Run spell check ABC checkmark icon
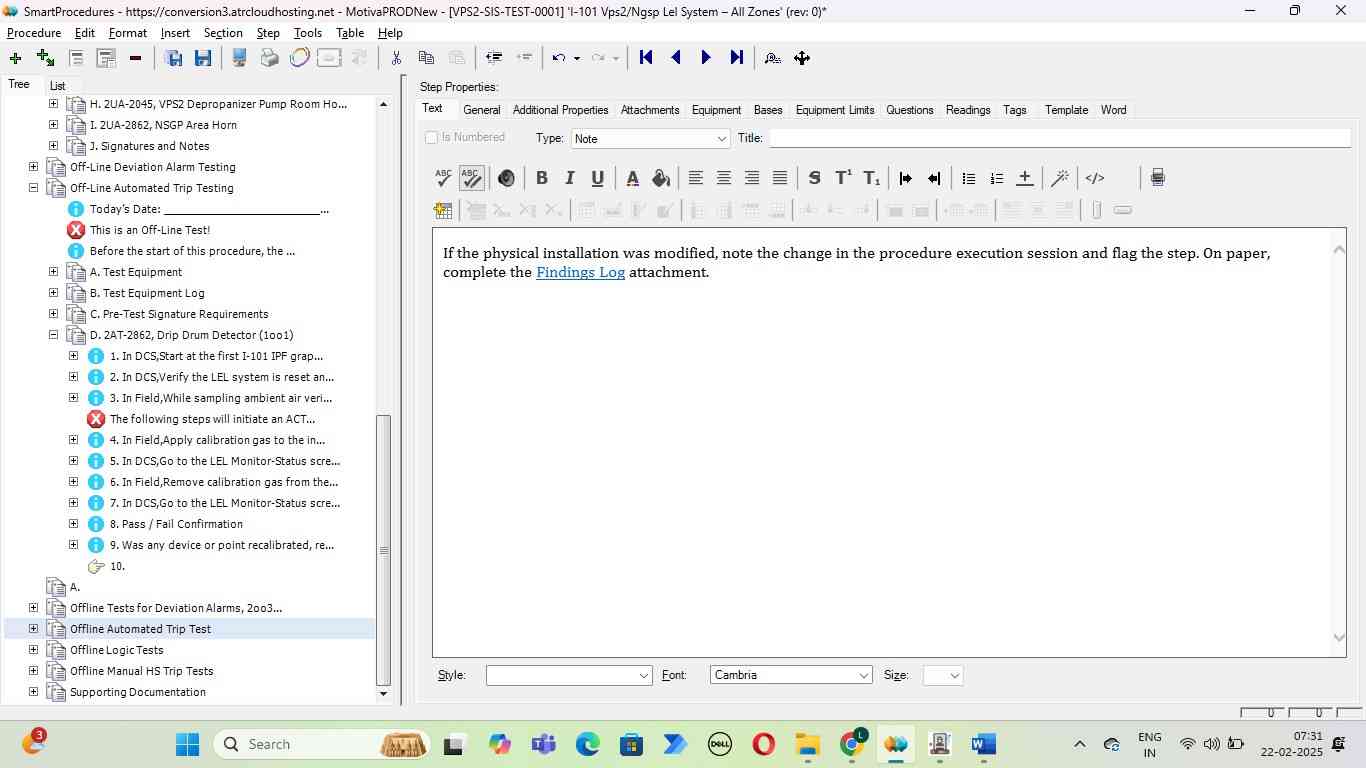The width and height of the screenshot is (1366, 768). 443,178
